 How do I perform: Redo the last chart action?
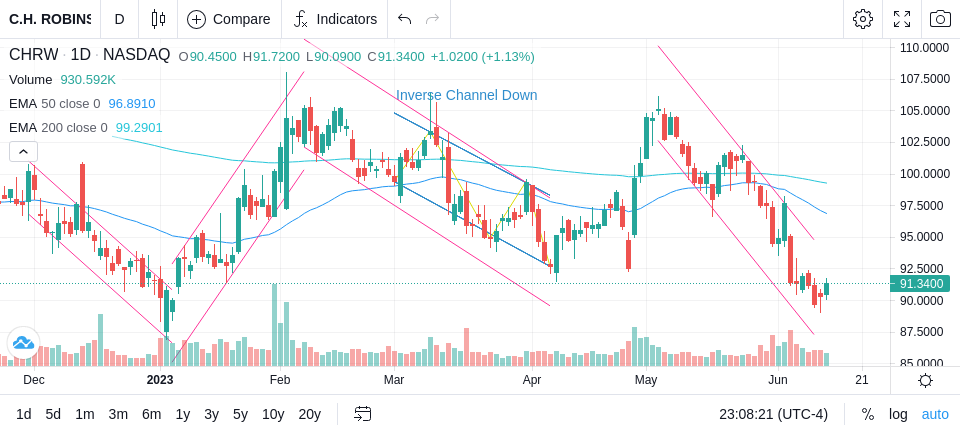coord(432,19)
